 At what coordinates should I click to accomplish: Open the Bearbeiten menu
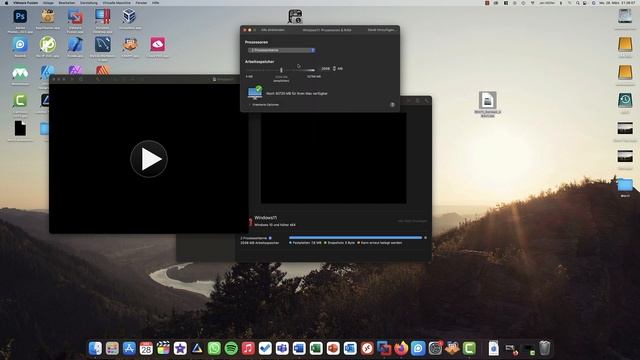click(67, 3)
